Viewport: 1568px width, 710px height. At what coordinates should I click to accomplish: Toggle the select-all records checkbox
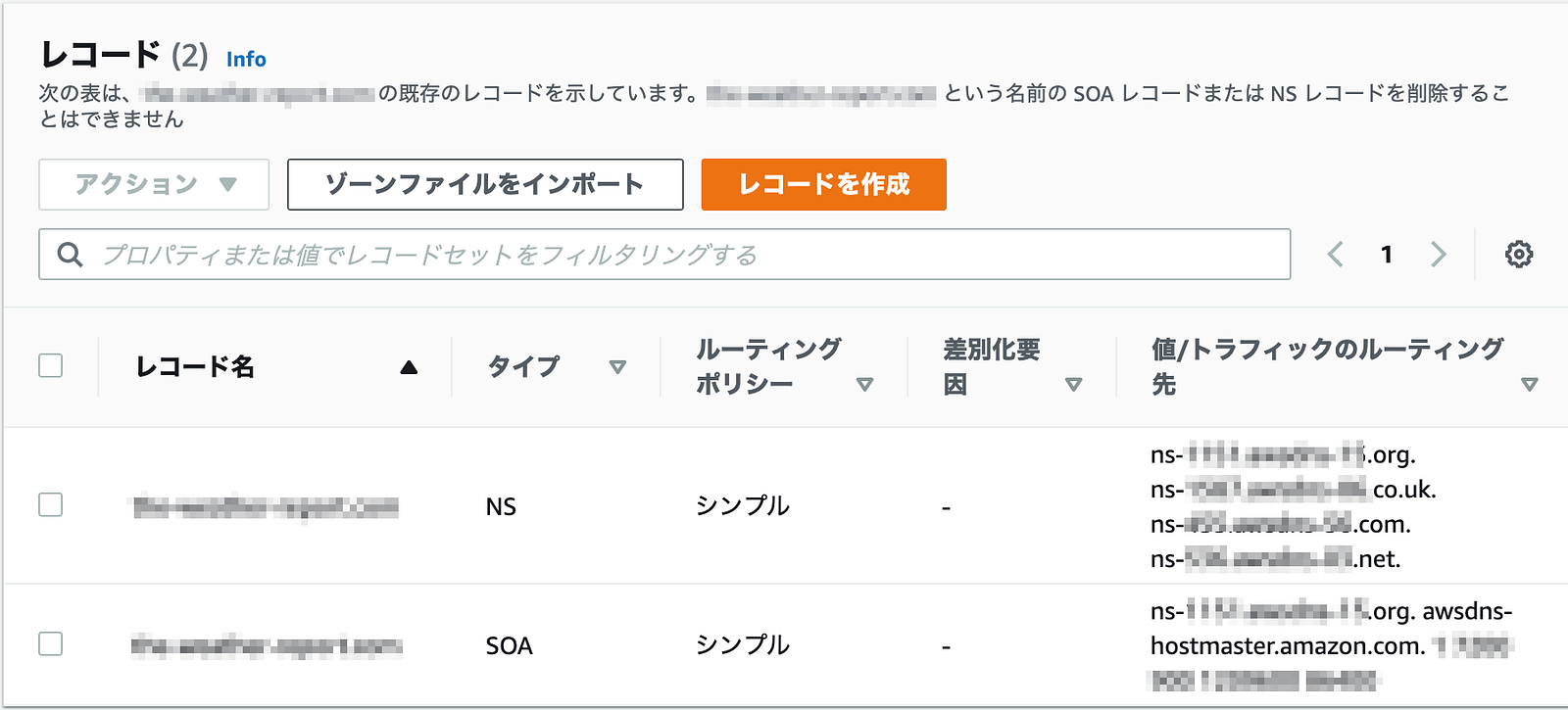(51, 365)
